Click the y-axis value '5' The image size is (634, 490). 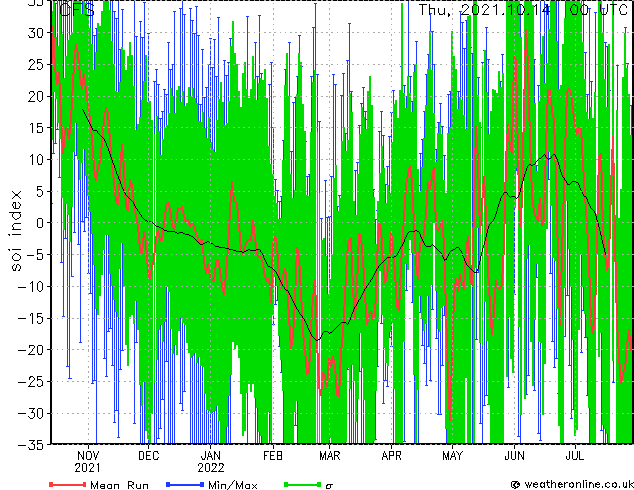pos(40,191)
